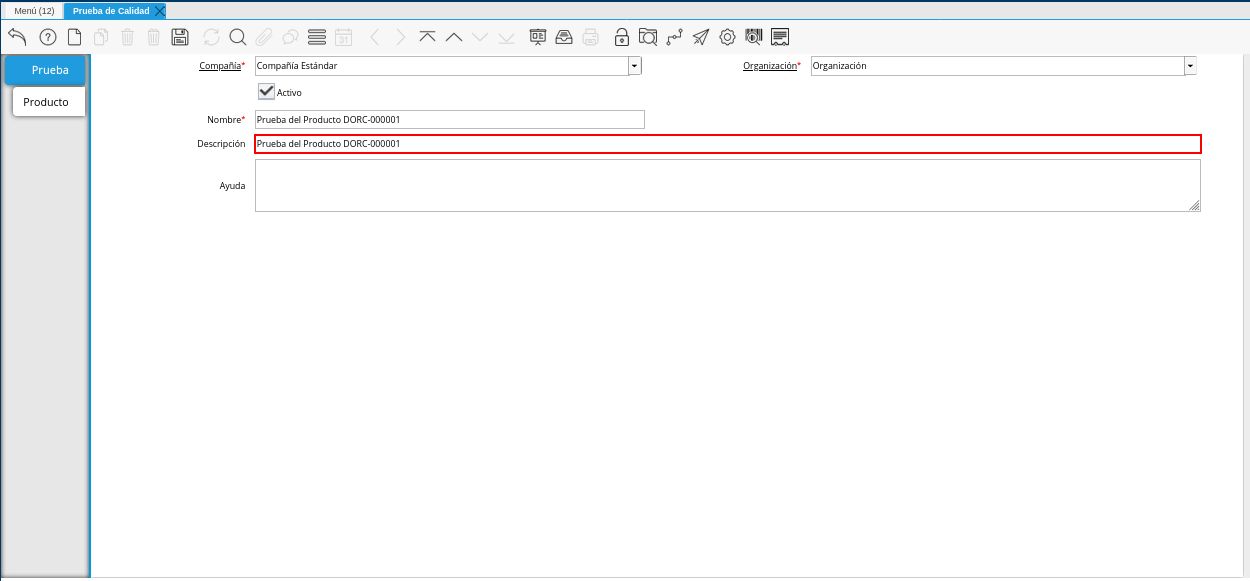1250x581 pixels.
Task: Switch to the Menú (12) tab
Action: [x=34, y=10]
